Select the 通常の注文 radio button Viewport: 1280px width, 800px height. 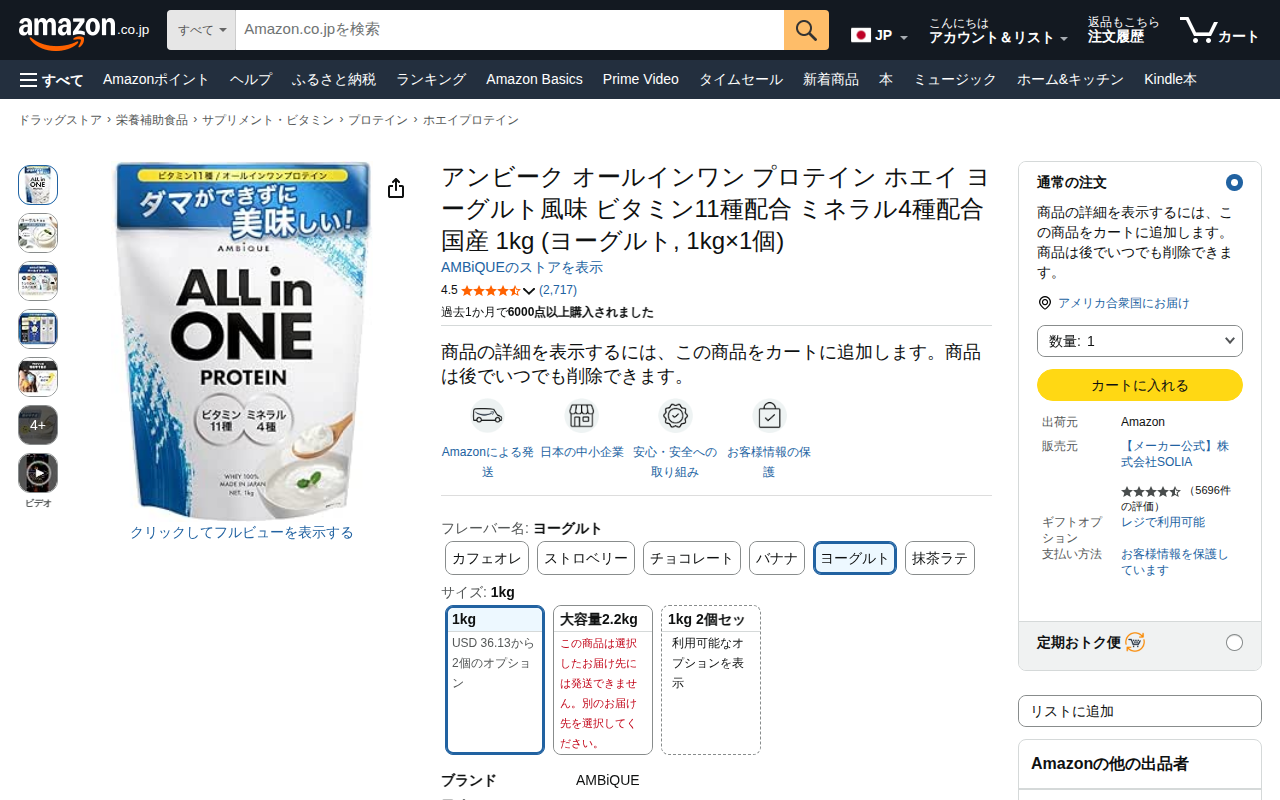[x=1234, y=183]
